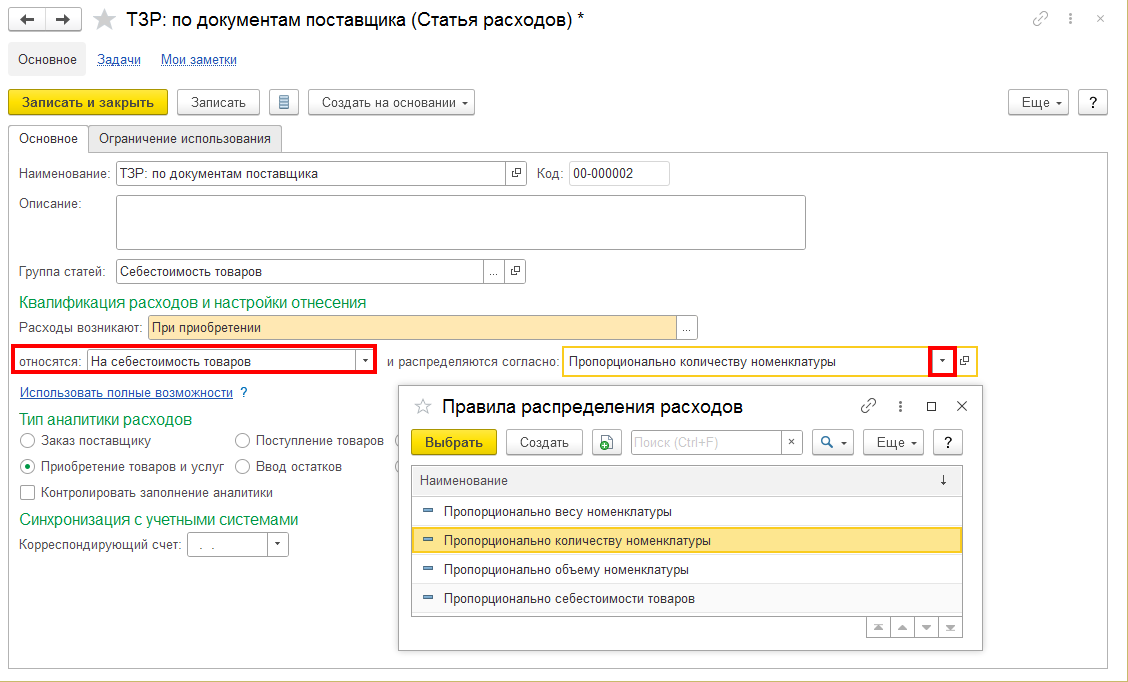Click the back navigation arrow
The height and width of the screenshot is (682, 1128).
(27, 20)
